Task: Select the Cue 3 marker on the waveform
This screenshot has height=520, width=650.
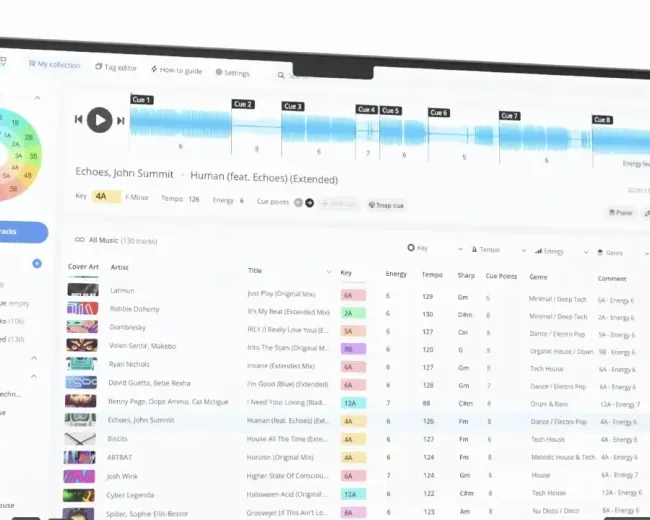Action: click(x=292, y=106)
